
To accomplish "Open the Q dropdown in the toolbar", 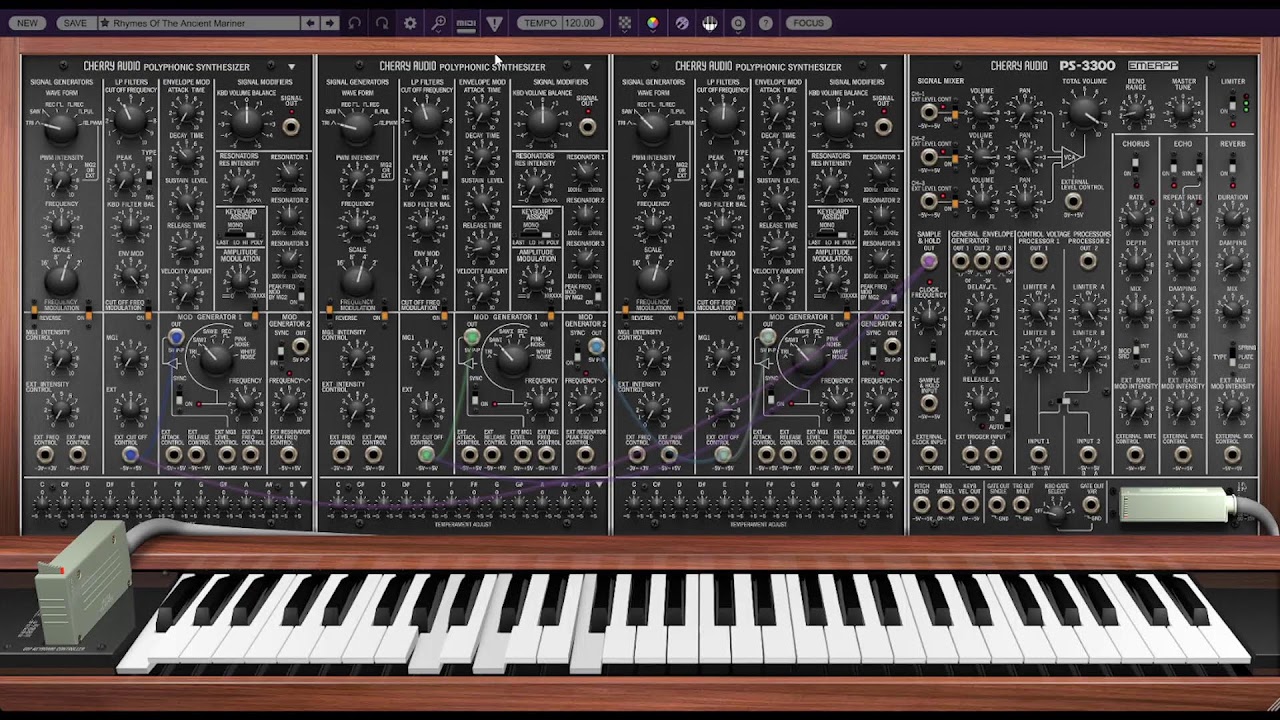I will coord(738,23).
